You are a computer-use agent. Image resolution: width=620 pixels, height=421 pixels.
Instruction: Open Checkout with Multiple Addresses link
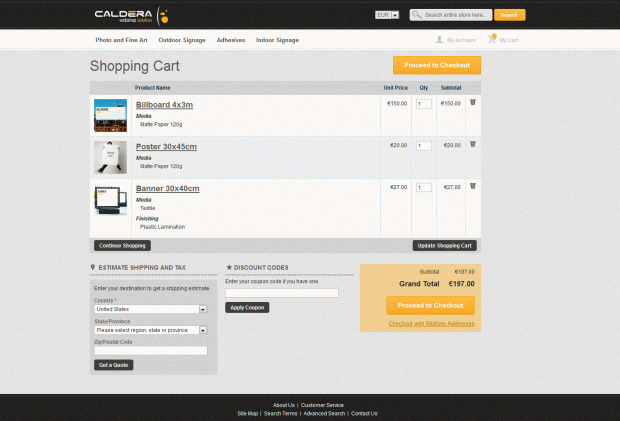[x=431, y=324]
